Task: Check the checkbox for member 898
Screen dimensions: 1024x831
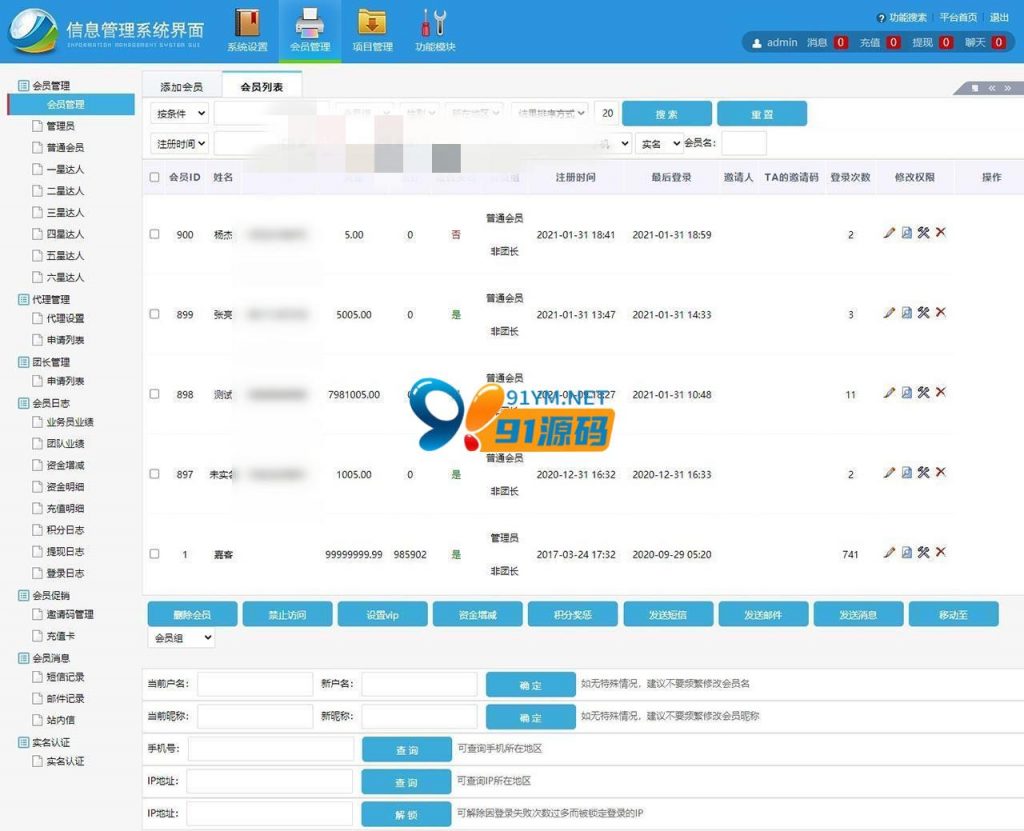Action: click(154, 394)
